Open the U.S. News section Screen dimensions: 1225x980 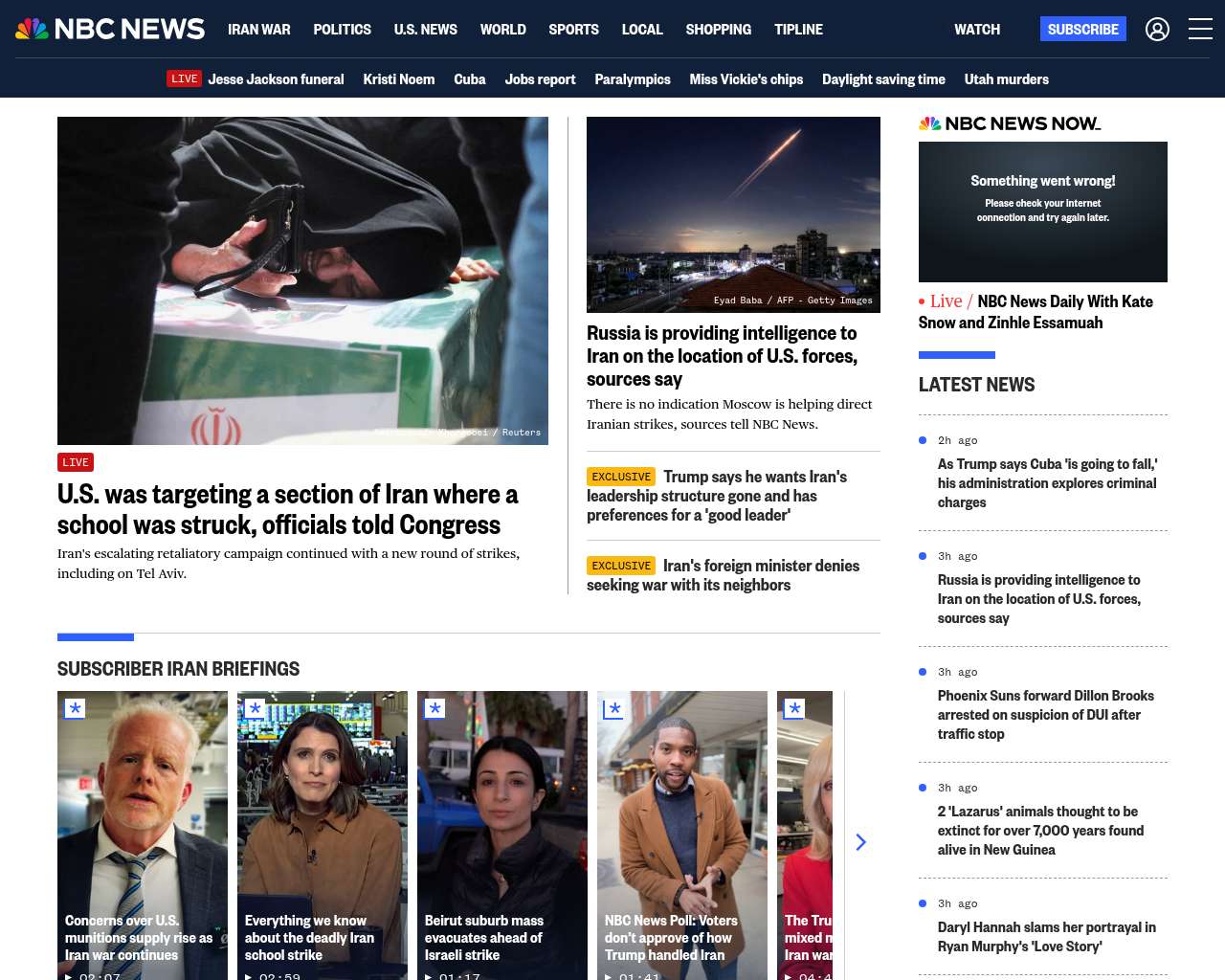click(x=426, y=30)
